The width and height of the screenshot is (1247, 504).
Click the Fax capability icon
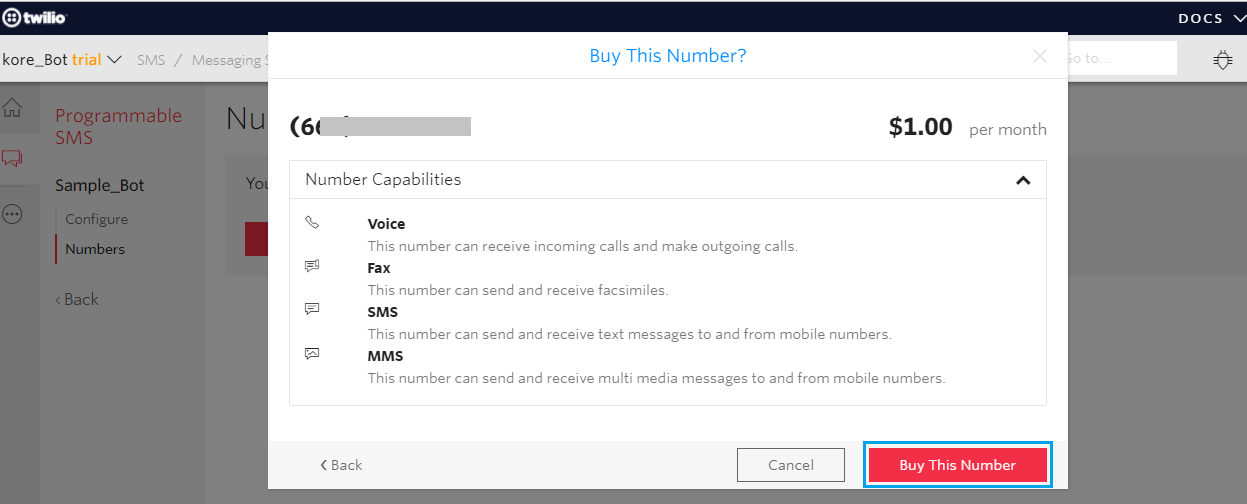pyautogui.click(x=312, y=267)
